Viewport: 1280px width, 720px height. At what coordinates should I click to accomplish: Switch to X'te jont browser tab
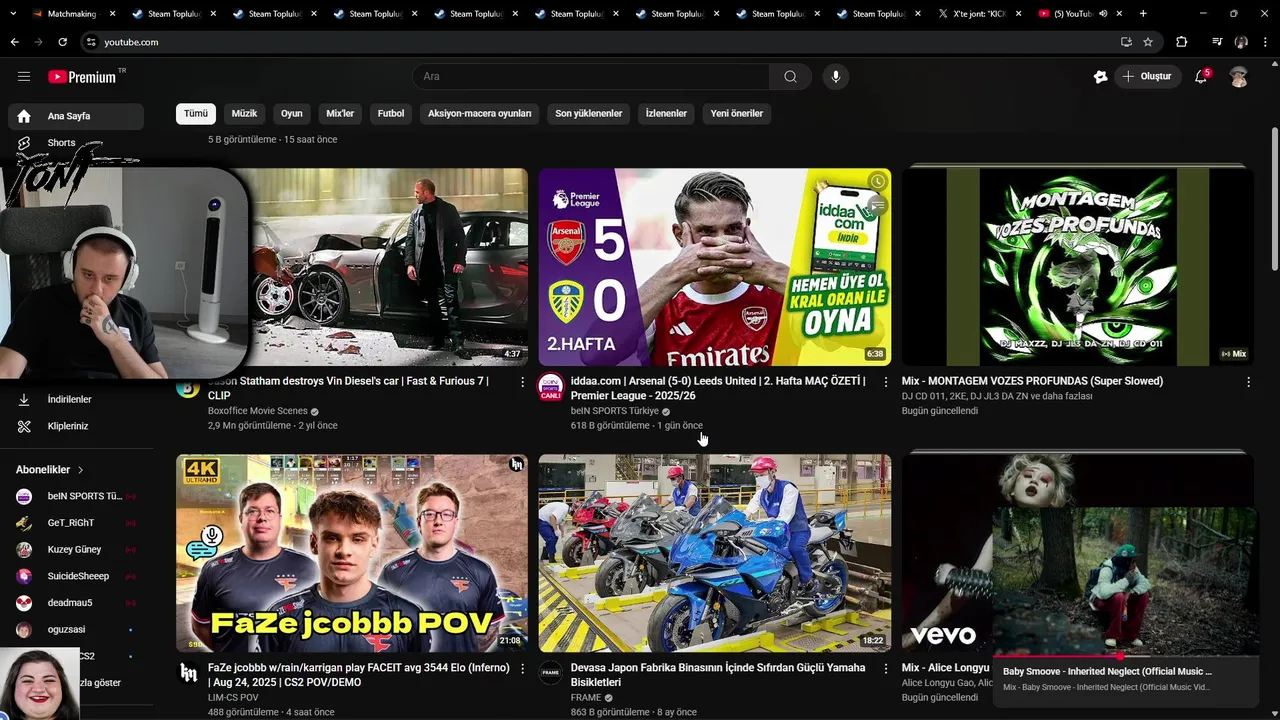tap(978, 14)
